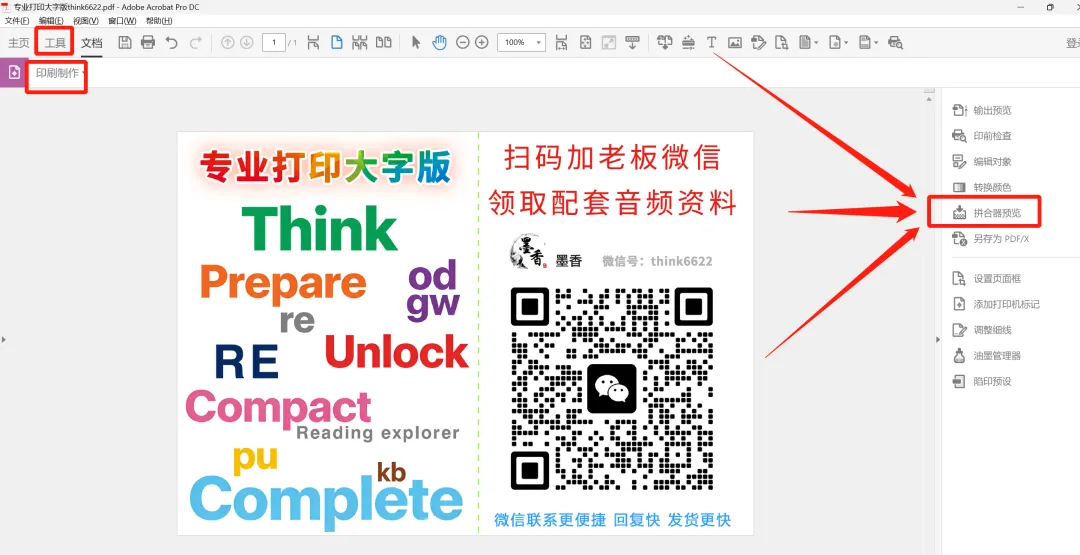Undo the last action

pyautogui.click(x=172, y=43)
